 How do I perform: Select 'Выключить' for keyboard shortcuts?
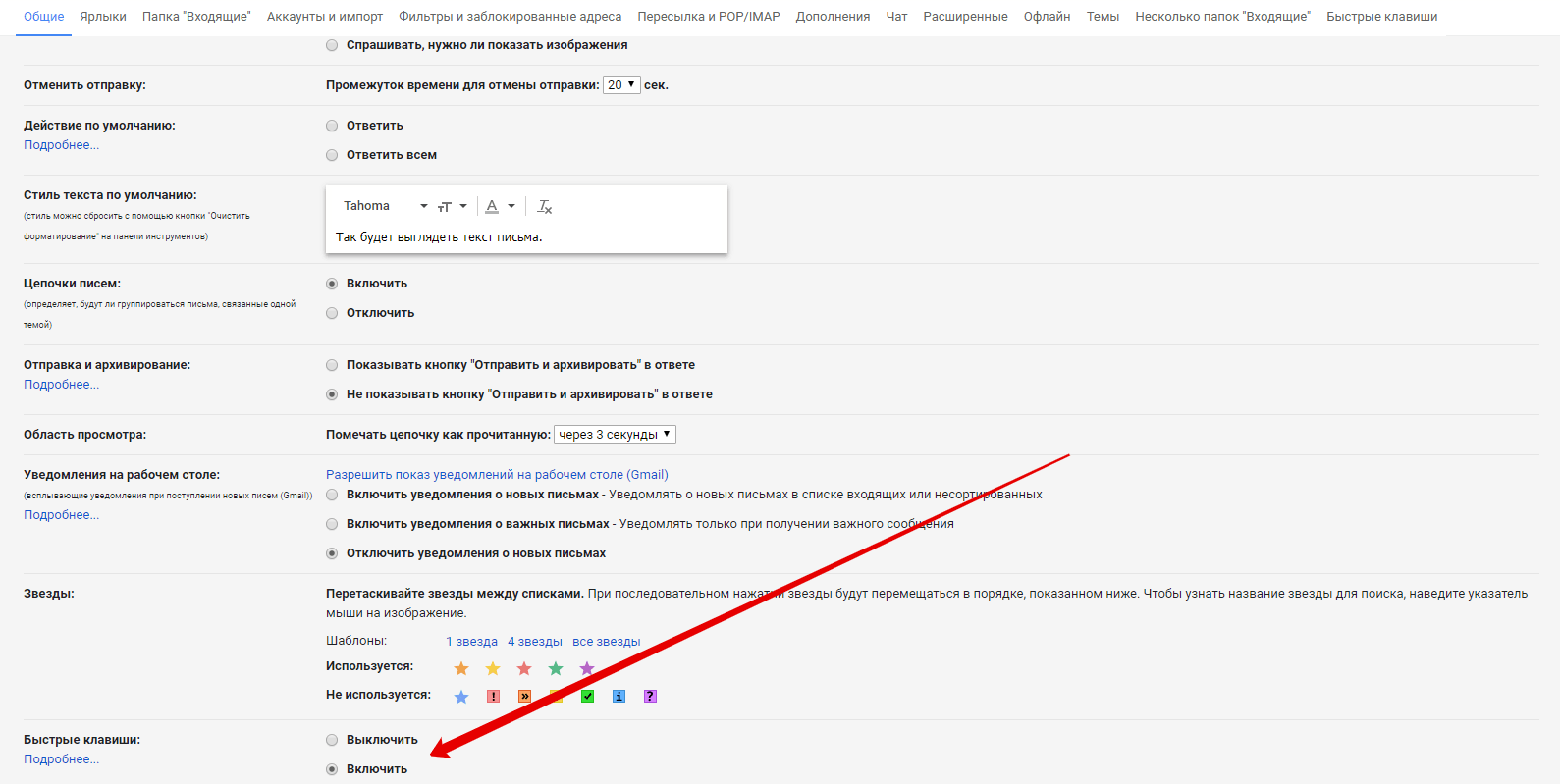point(332,740)
